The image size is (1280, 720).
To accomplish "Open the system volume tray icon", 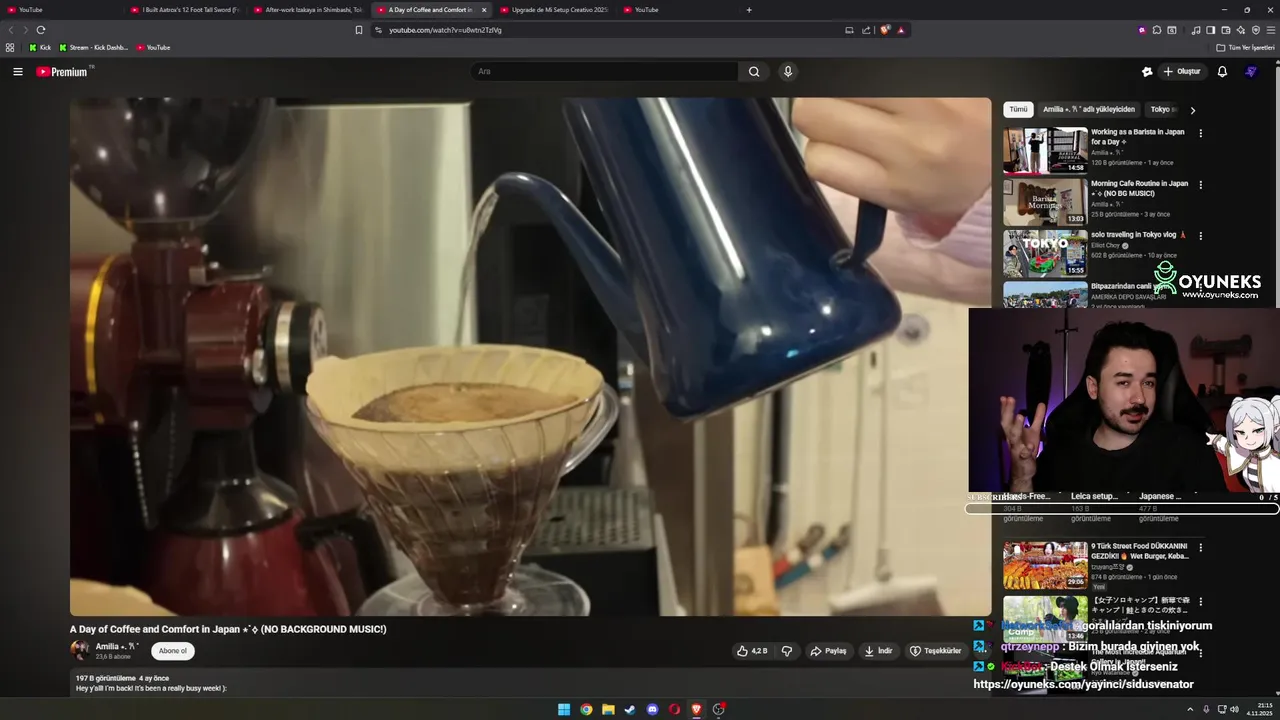I will (1233, 710).
